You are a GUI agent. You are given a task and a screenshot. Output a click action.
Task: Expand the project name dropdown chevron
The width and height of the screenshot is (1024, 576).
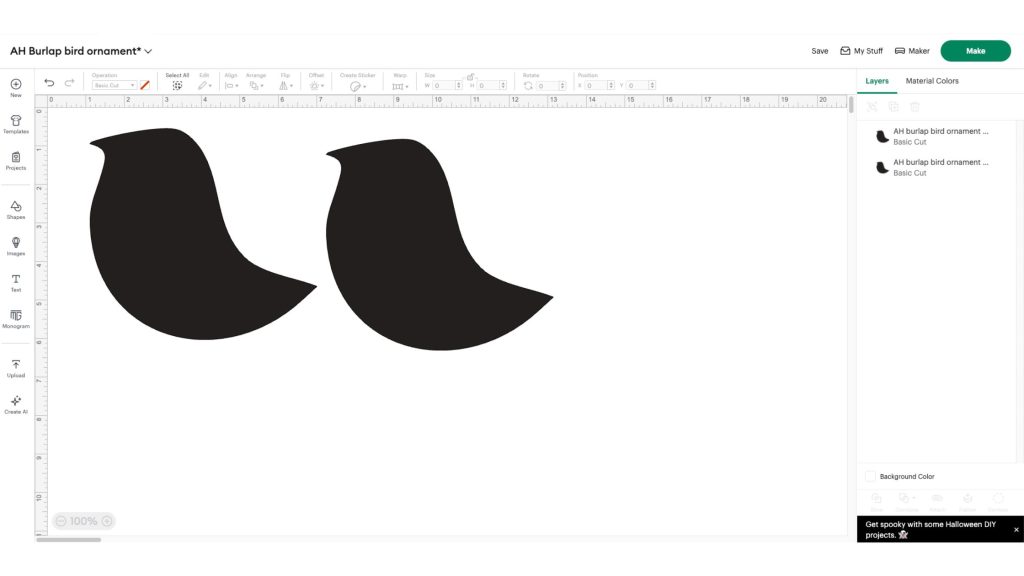(149, 51)
